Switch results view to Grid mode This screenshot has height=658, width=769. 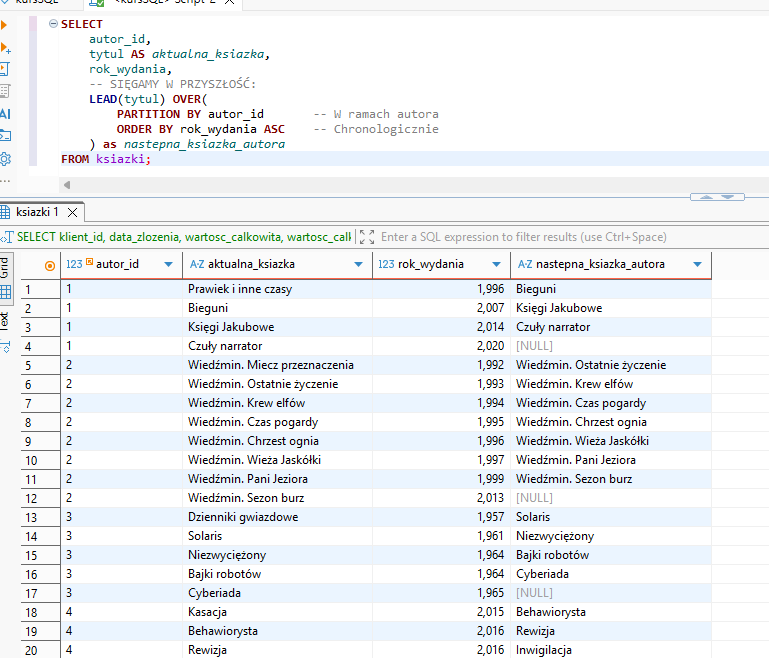click(x=5, y=268)
